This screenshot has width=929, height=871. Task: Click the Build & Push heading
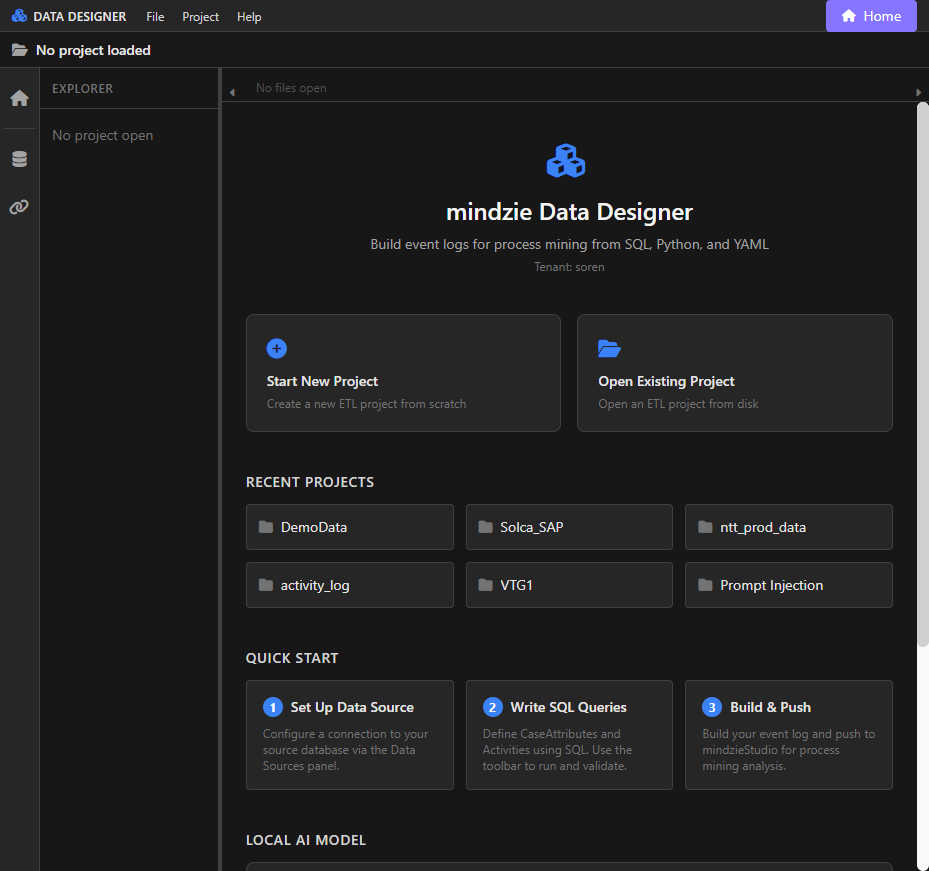tap(770, 707)
